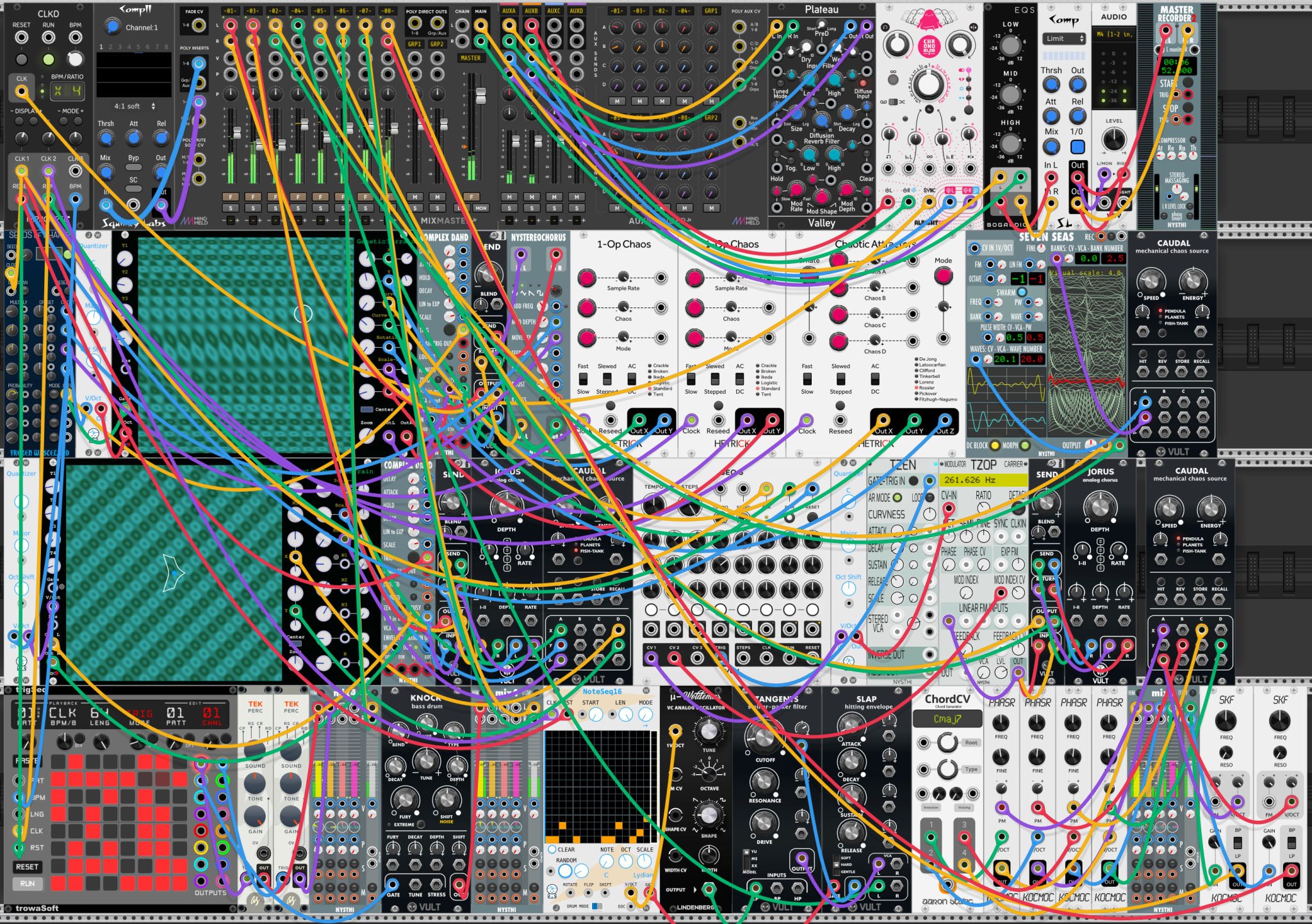1312x924 pixels.
Task: Turn the CLKD BPM white knob
Action: (x=75, y=60)
